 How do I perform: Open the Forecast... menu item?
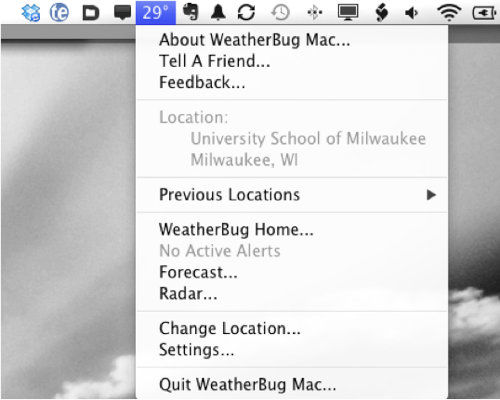point(292,272)
